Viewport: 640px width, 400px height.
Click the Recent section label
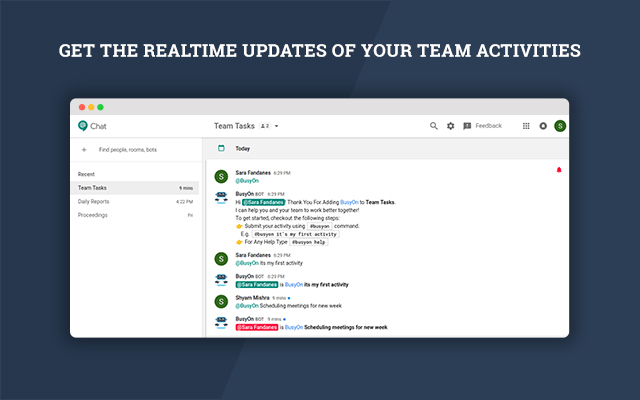86,174
